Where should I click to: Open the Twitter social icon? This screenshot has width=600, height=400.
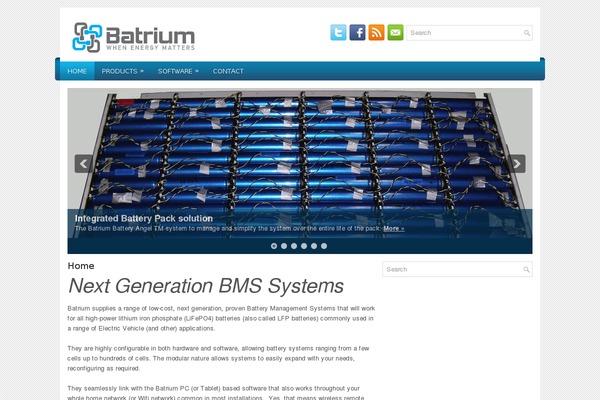coord(338,33)
